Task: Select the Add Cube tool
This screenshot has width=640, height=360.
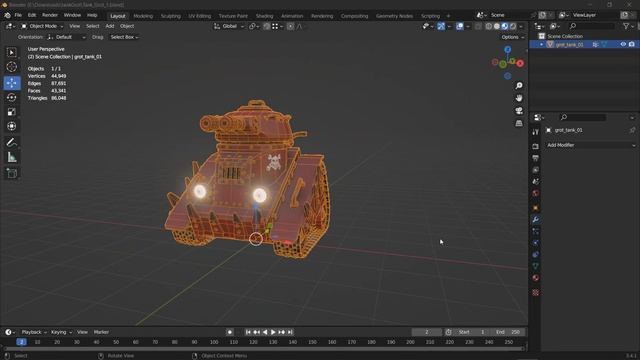Action: [x=11, y=173]
